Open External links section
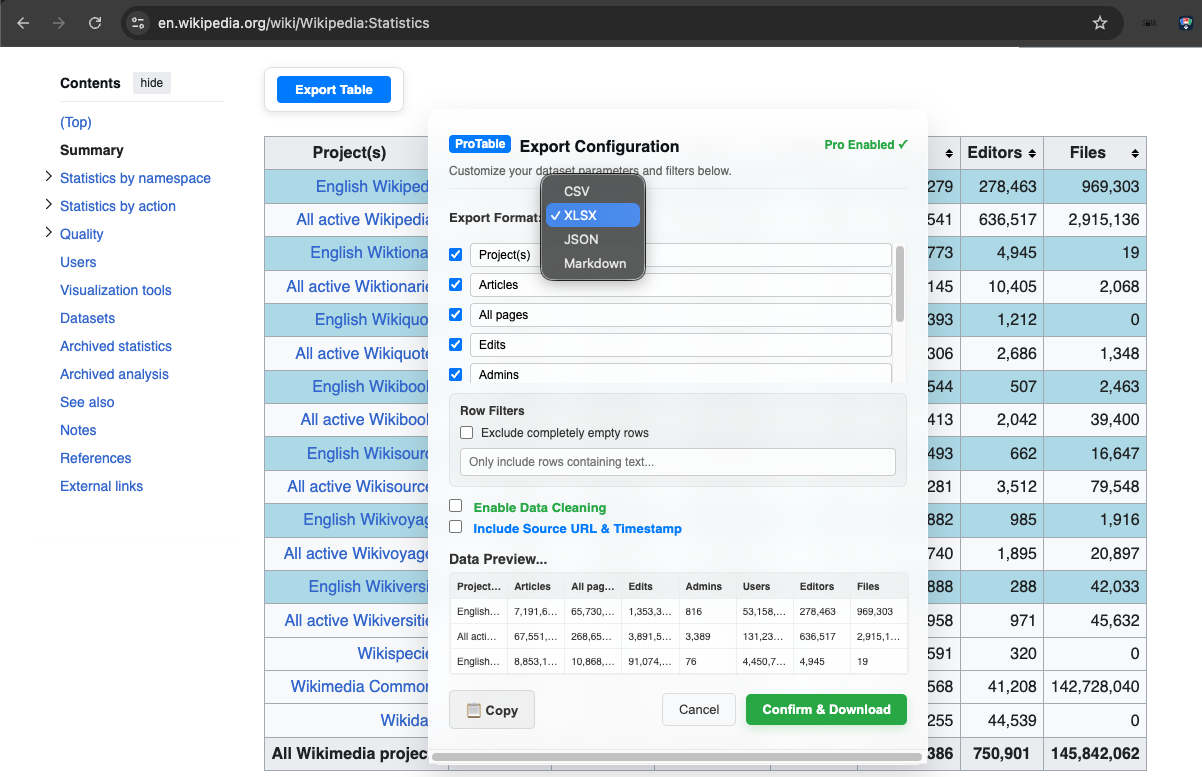 point(101,486)
